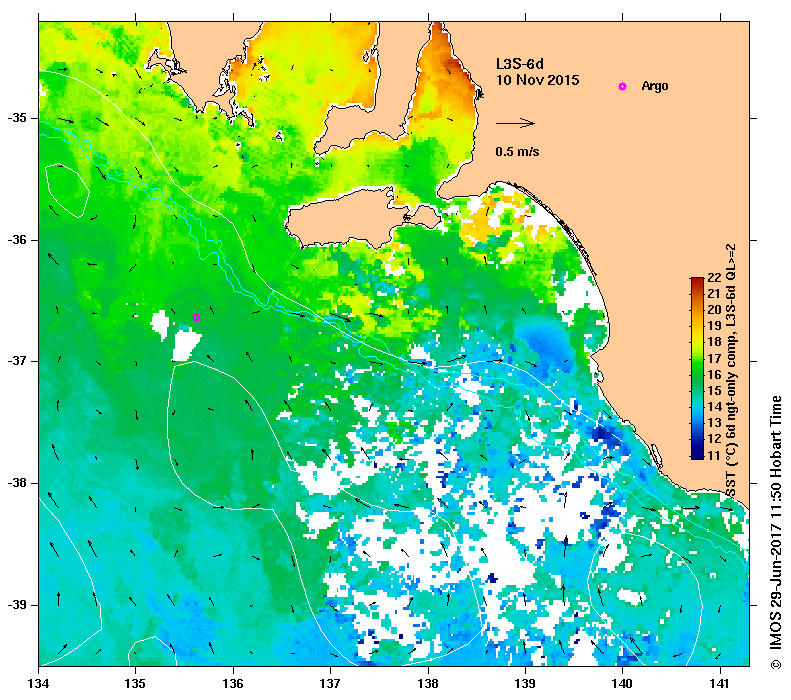791x700 pixels.
Task: Click the 140 longitude axis label
Action: tap(622, 683)
